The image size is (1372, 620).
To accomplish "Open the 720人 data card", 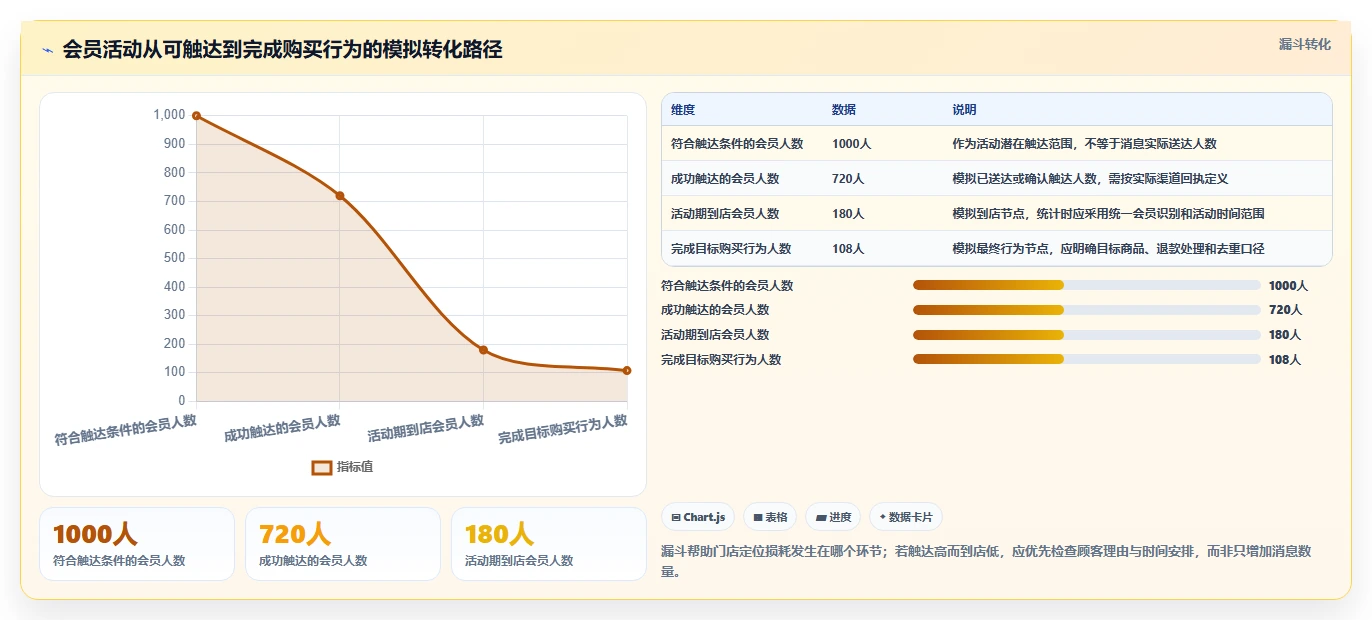I will 343,544.
